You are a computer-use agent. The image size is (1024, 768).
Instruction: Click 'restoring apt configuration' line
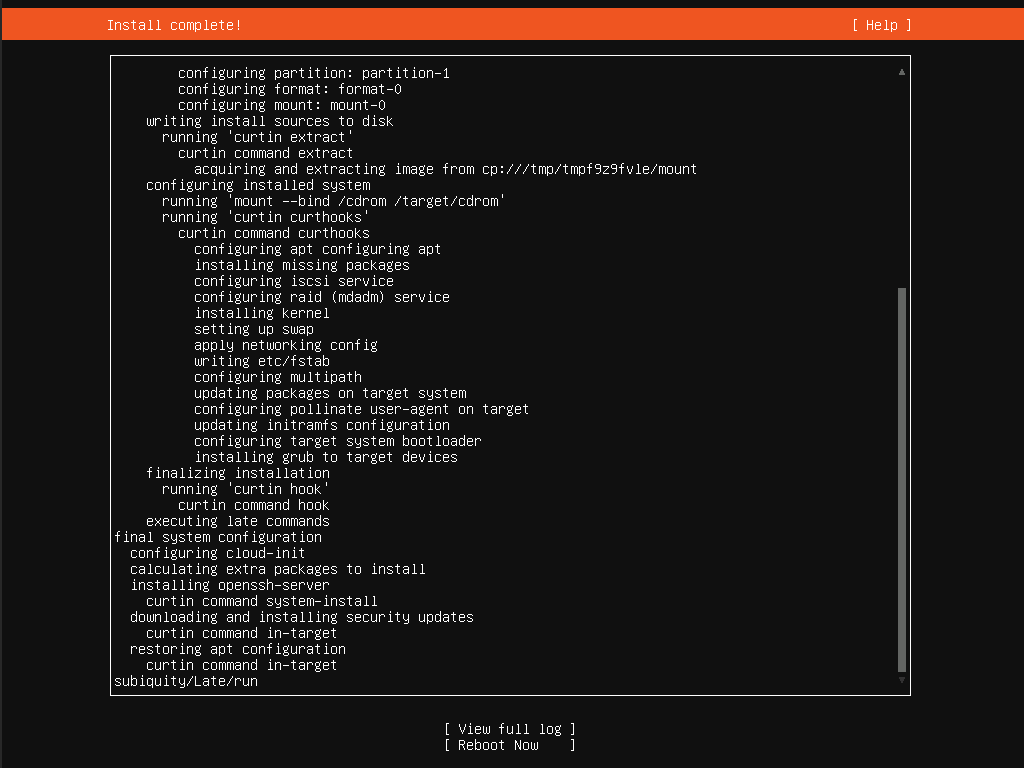238,649
